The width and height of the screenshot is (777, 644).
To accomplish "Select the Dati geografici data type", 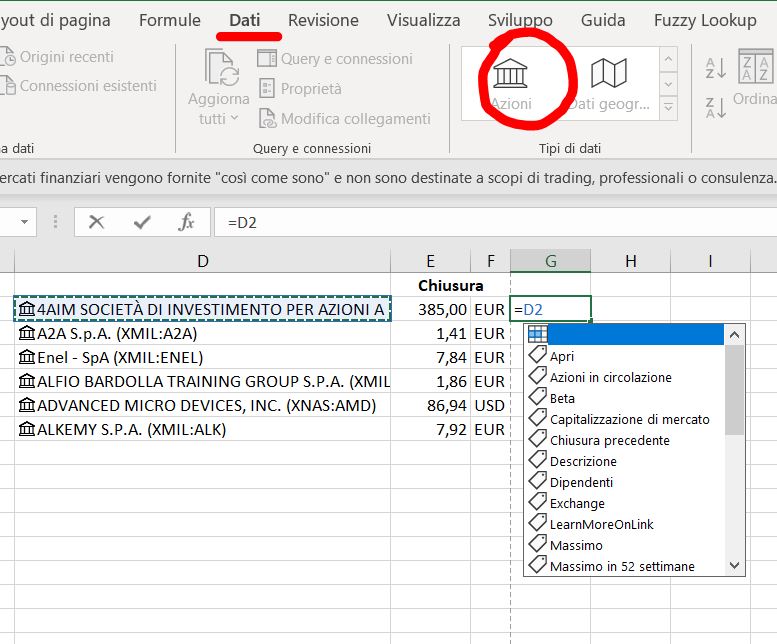I will click(x=609, y=83).
